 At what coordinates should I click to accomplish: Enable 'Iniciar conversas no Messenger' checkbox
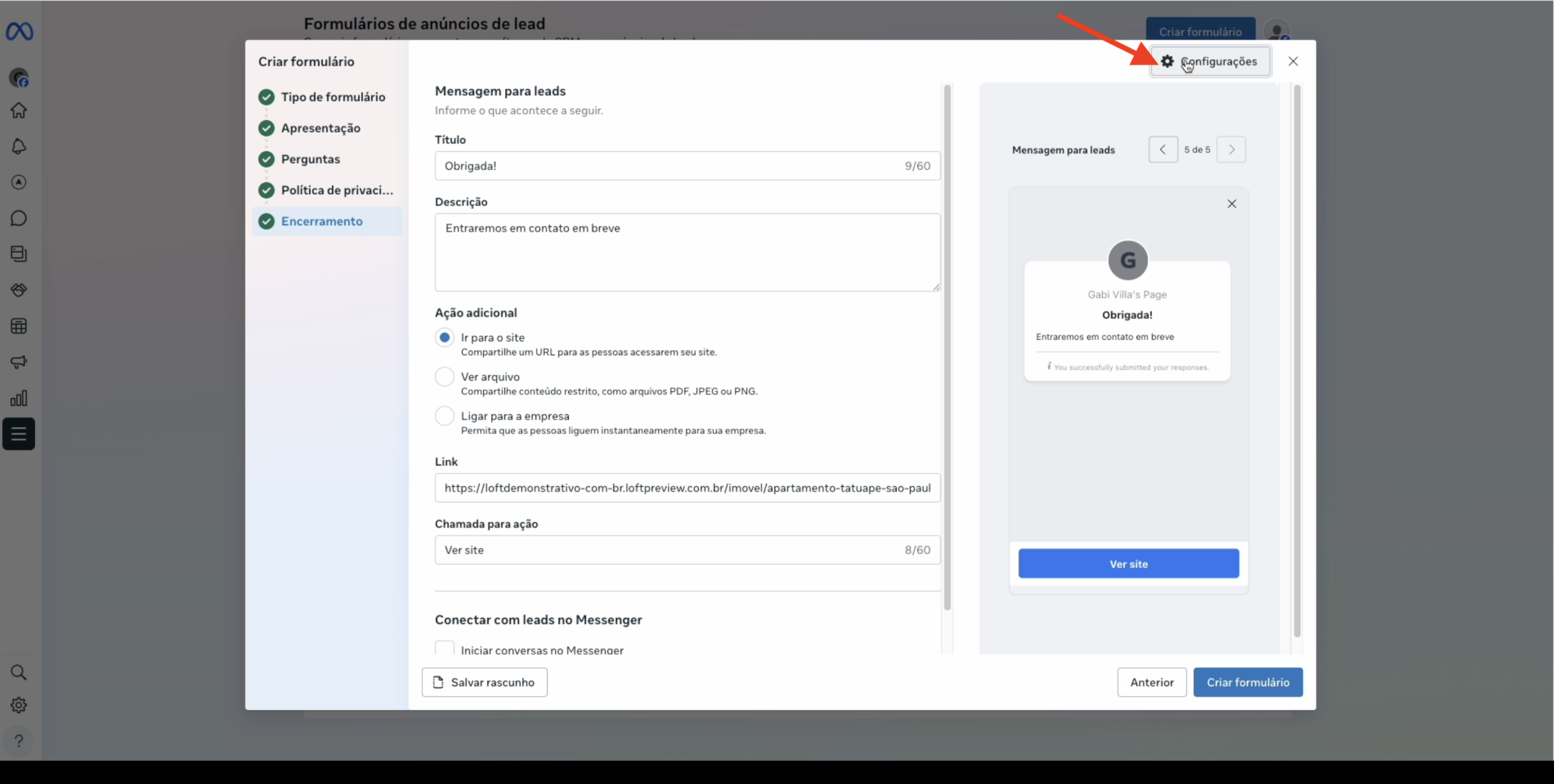(444, 649)
